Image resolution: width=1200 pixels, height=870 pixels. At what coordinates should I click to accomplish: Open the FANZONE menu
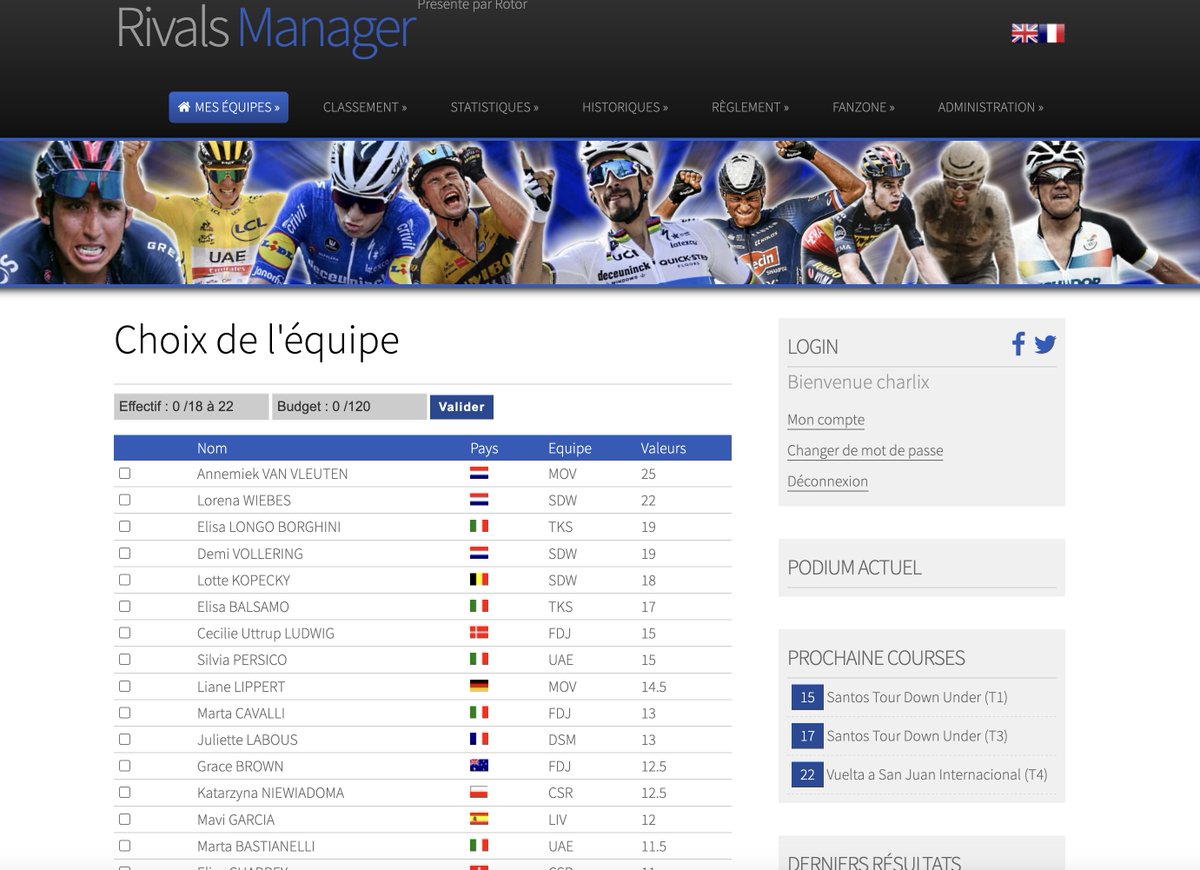click(x=863, y=107)
